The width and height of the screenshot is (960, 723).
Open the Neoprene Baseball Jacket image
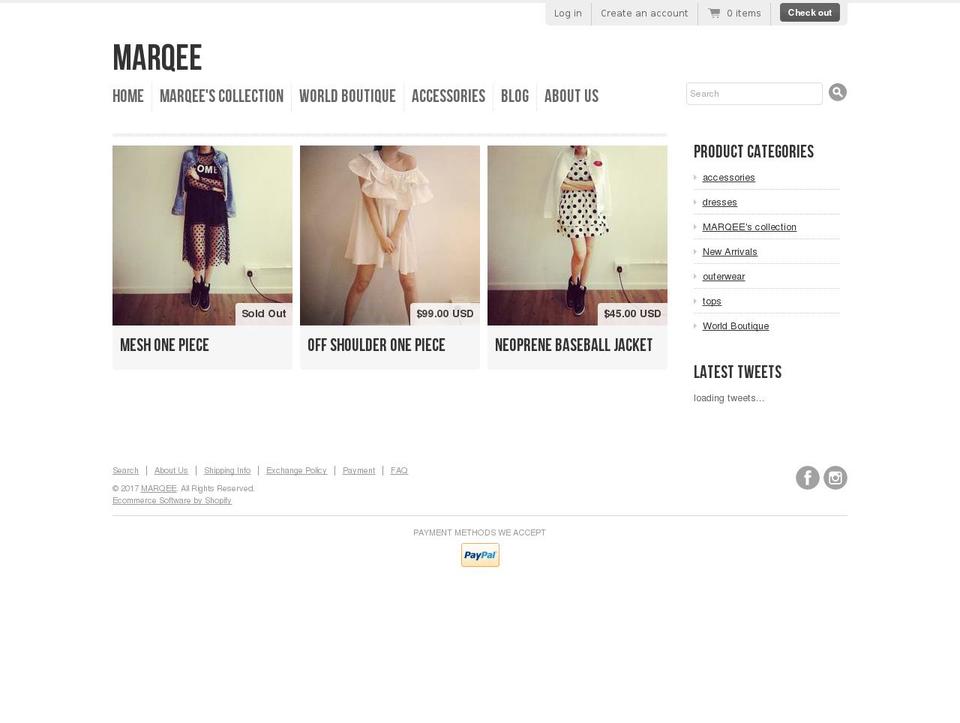pos(577,235)
